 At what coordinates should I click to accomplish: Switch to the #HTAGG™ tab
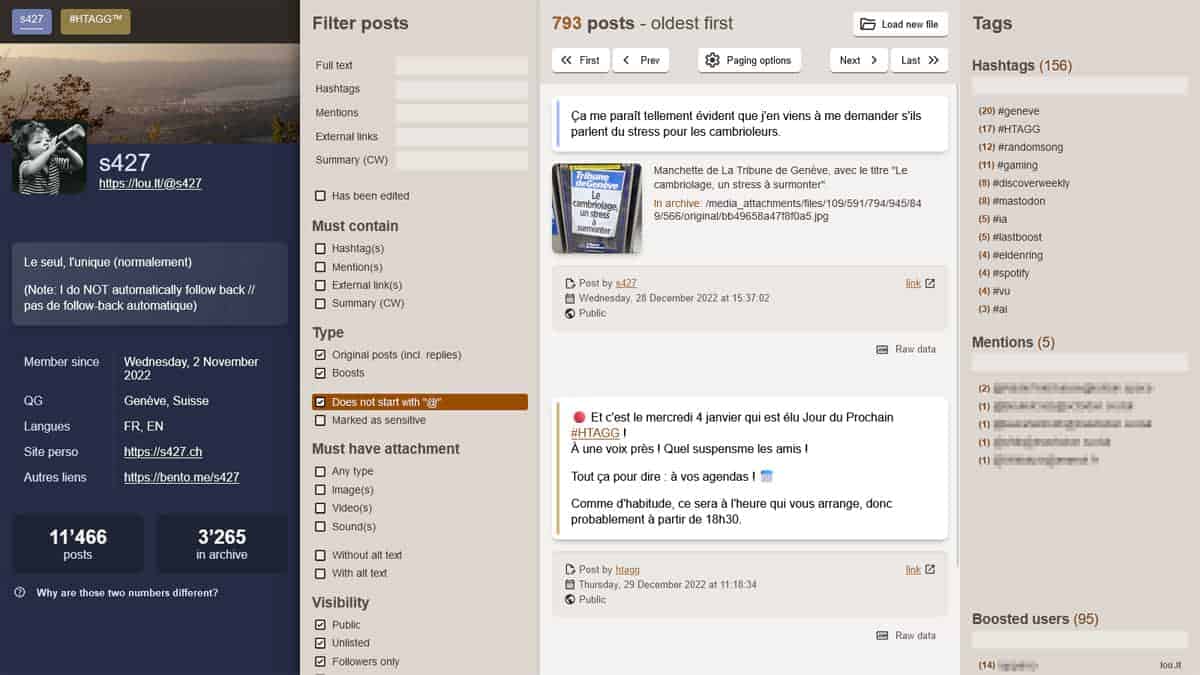coord(95,19)
